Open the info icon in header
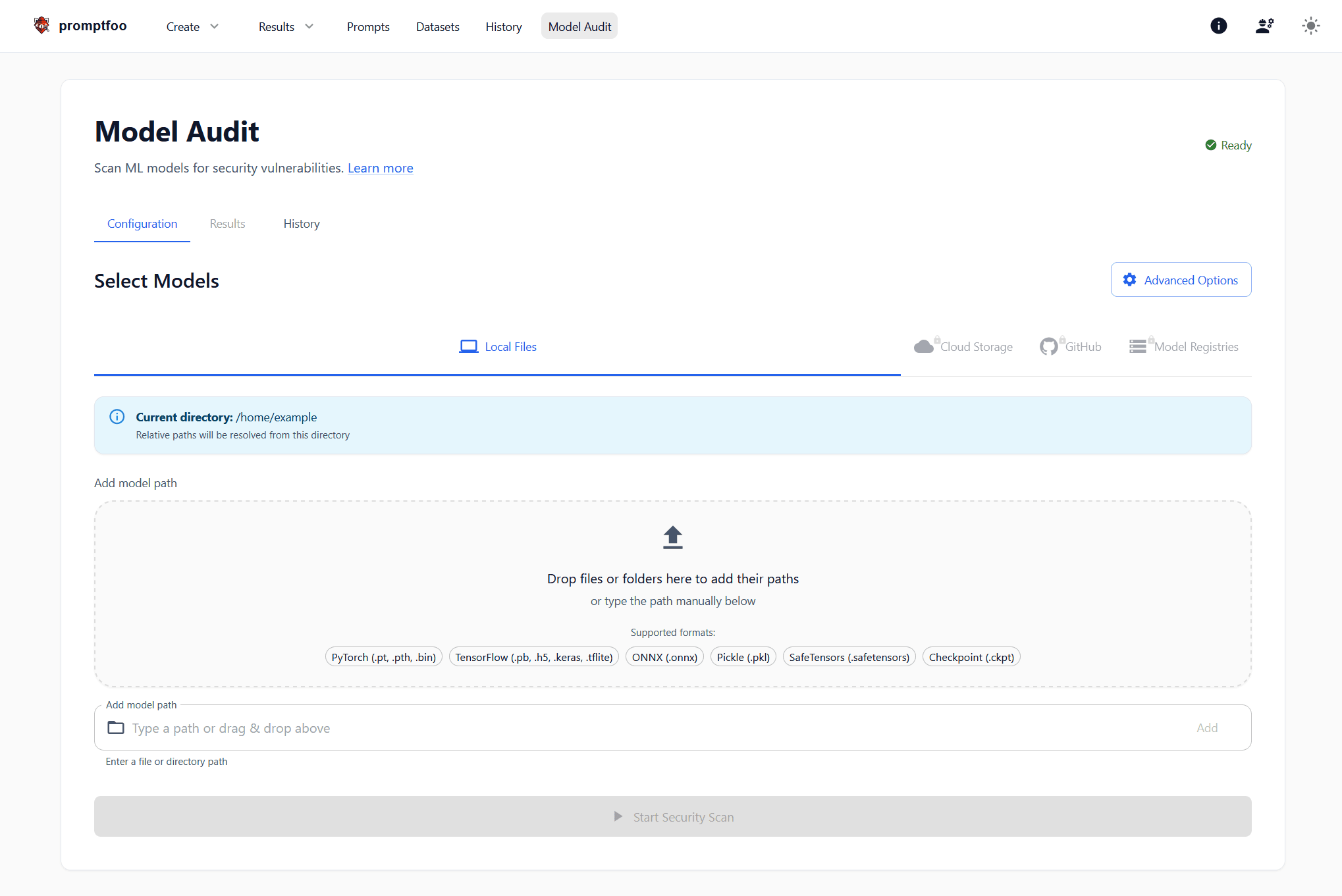 [1218, 26]
